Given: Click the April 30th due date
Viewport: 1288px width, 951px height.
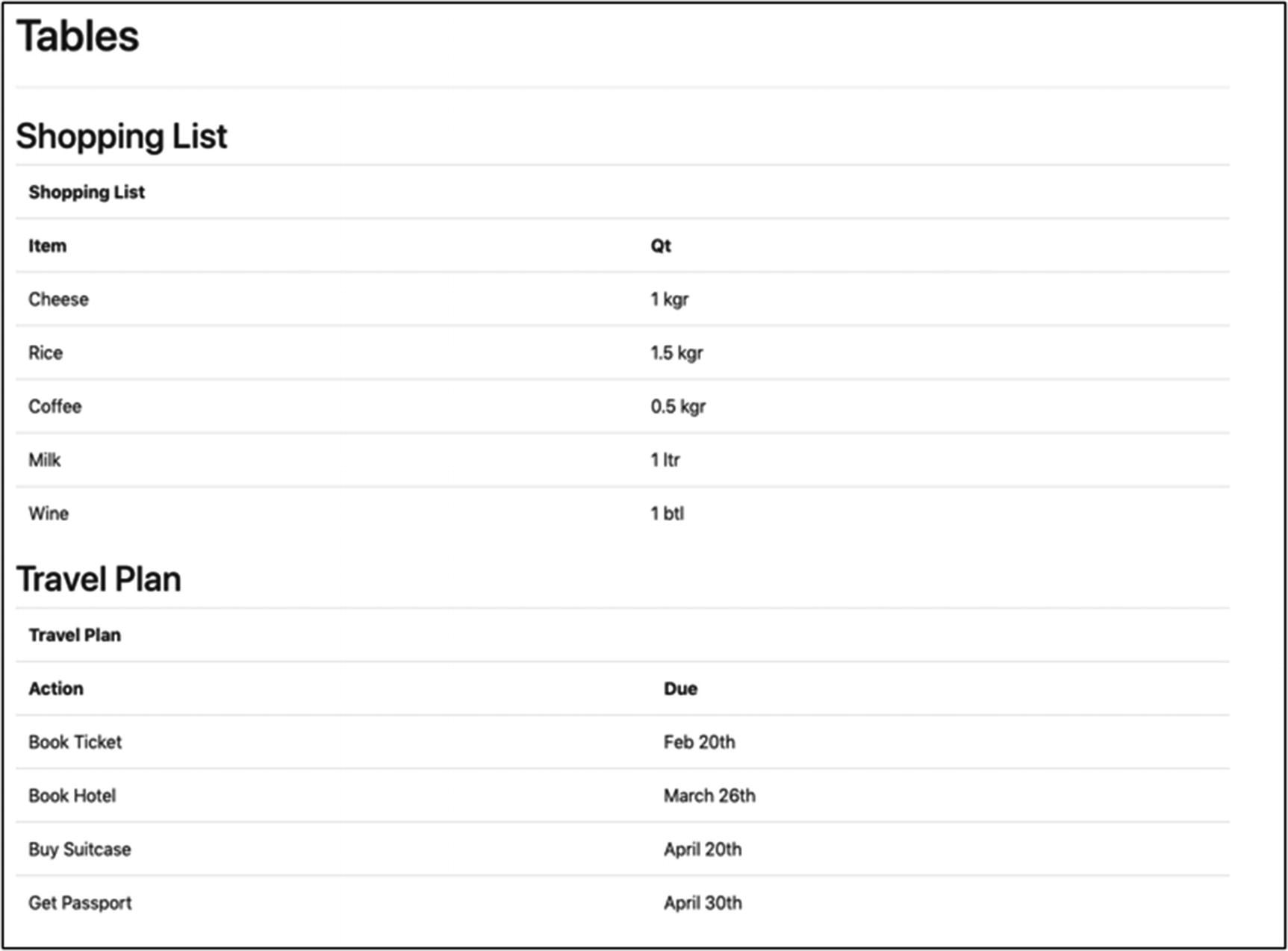Looking at the screenshot, I should click(703, 903).
